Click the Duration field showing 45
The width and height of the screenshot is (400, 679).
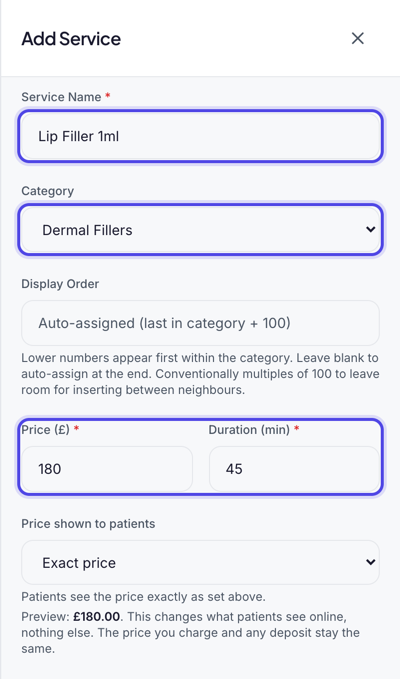tap(294, 469)
